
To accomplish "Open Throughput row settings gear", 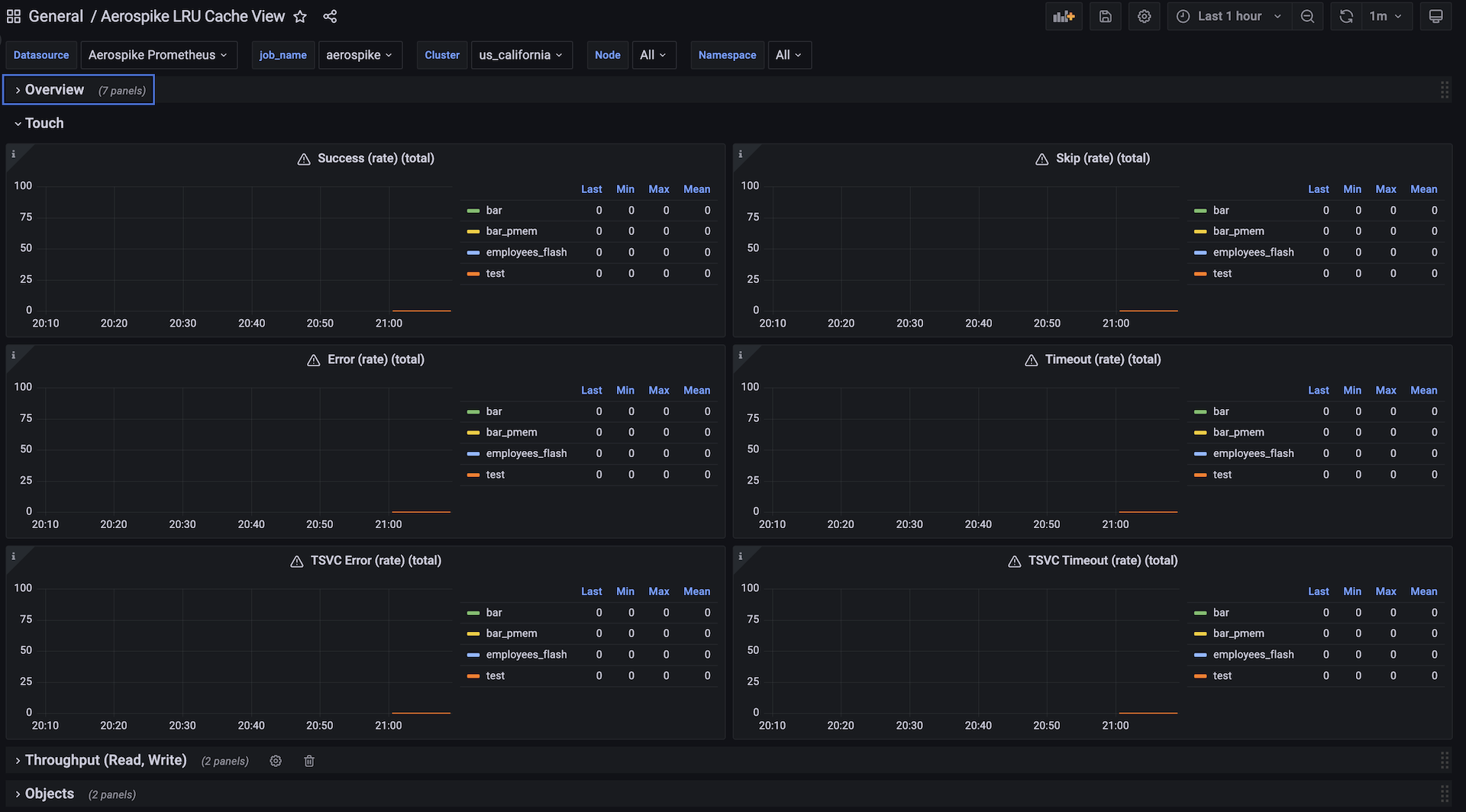I will [276, 761].
